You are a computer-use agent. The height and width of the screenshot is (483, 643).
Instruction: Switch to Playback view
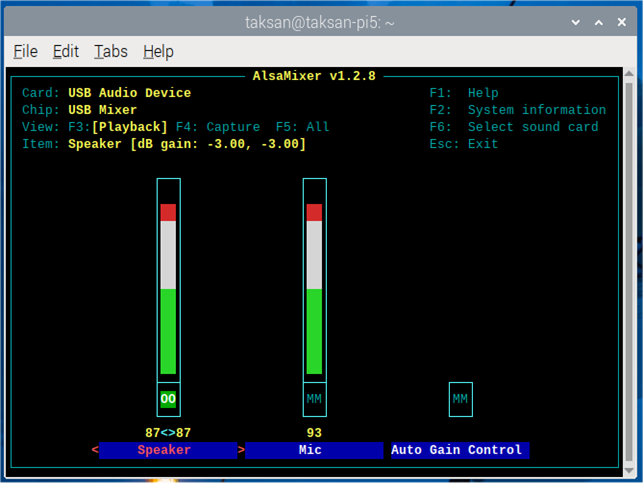(130, 127)
